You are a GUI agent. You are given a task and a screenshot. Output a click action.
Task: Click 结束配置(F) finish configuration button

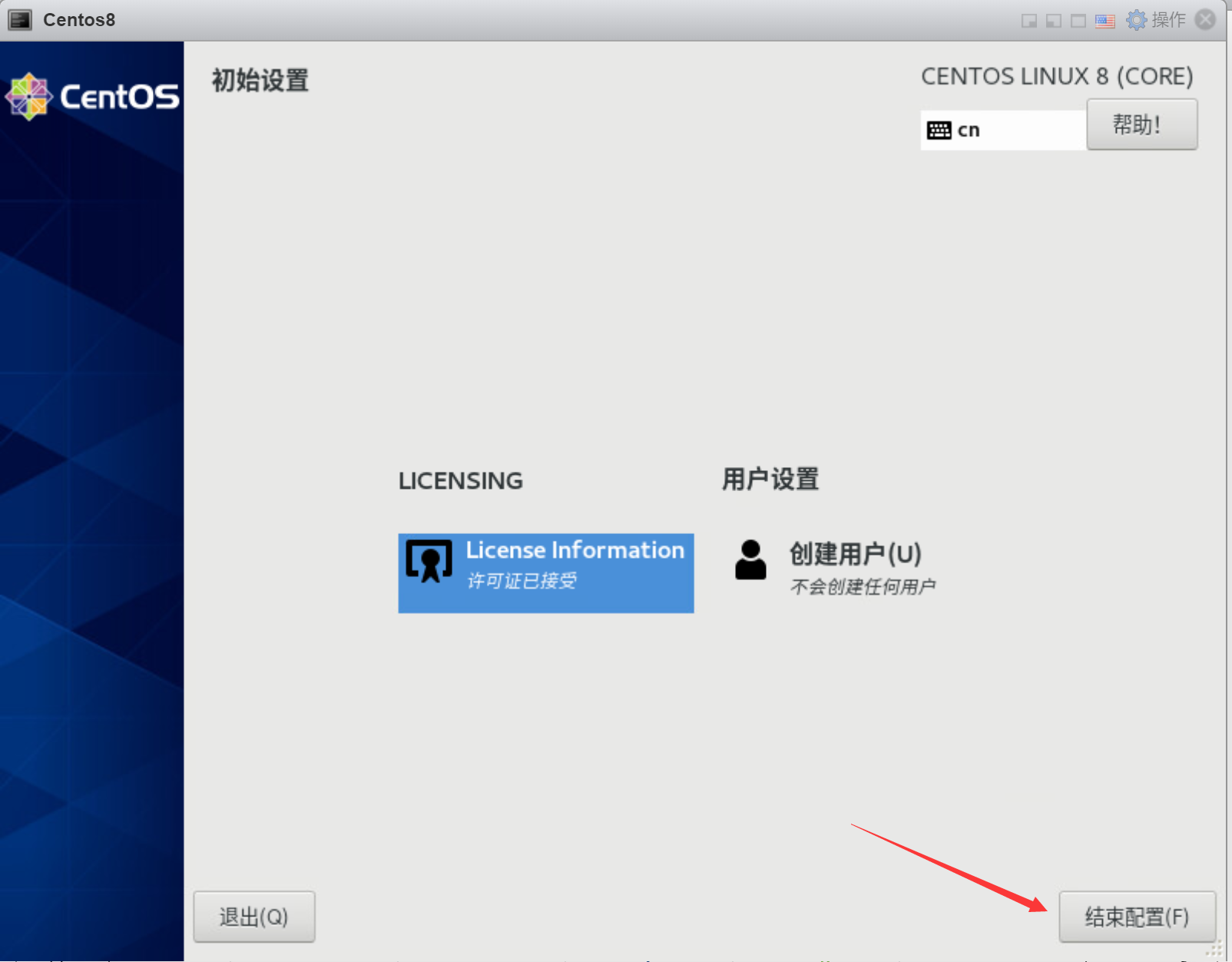pos(1137,917)
